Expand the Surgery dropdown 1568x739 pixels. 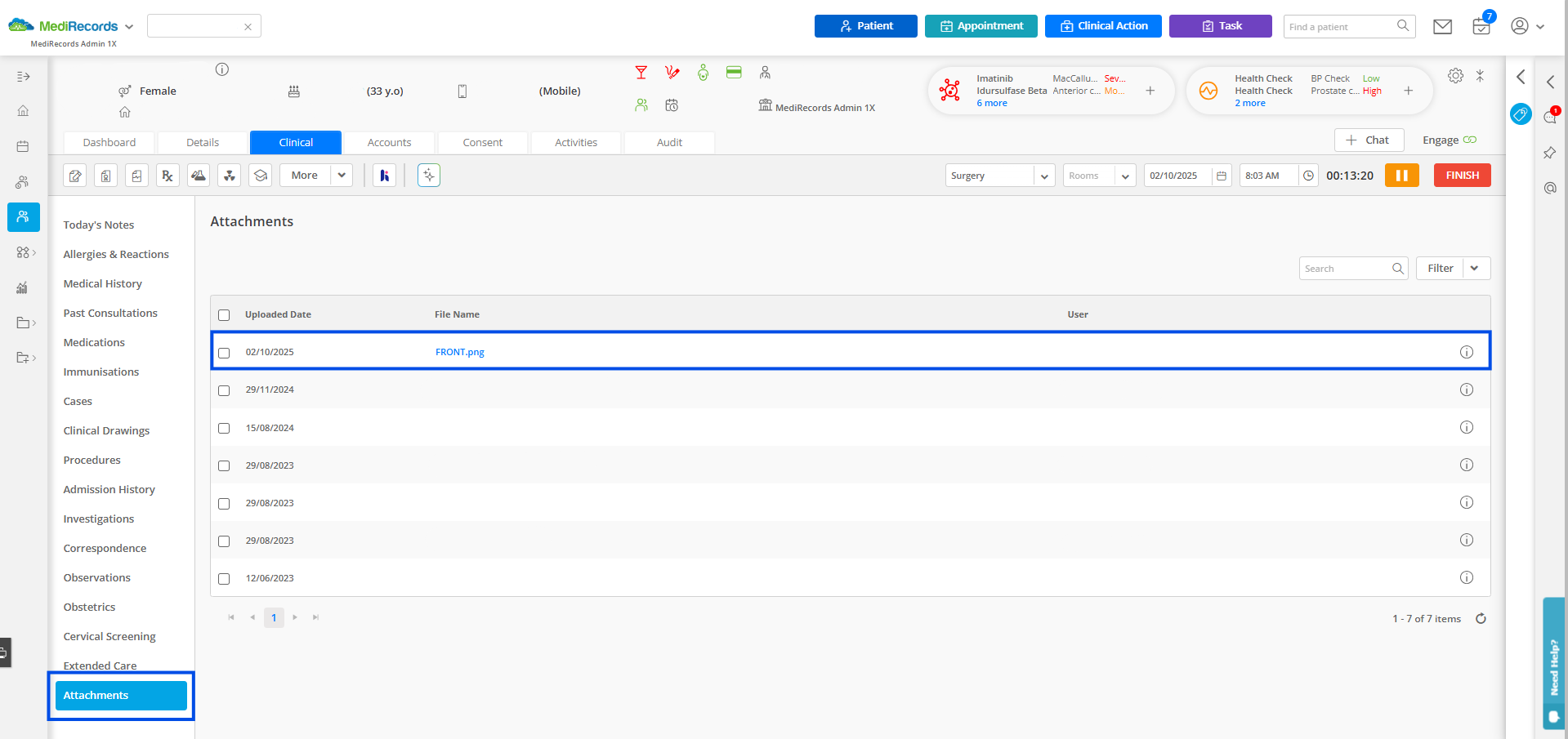click(1044, 175)
